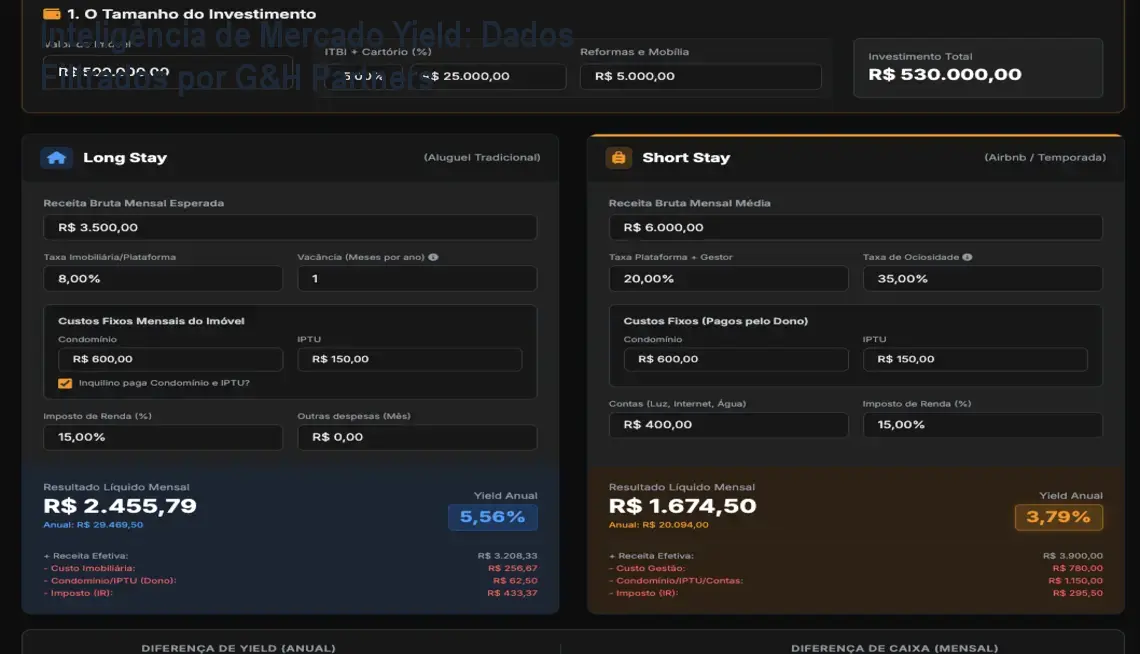Edit the ITBI + Cartório percentage field
The width and height of the screenshot is (1140, 654).
coord(363,76)
